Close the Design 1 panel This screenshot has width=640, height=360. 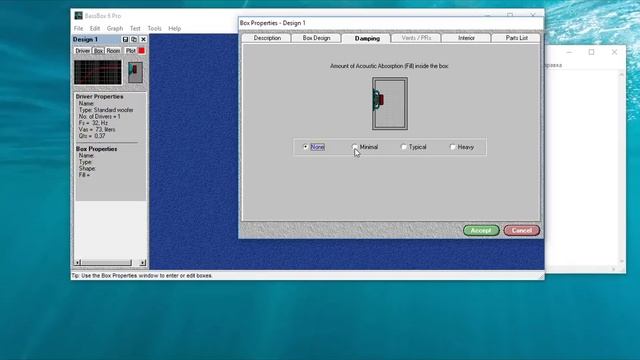click(143, 40)
